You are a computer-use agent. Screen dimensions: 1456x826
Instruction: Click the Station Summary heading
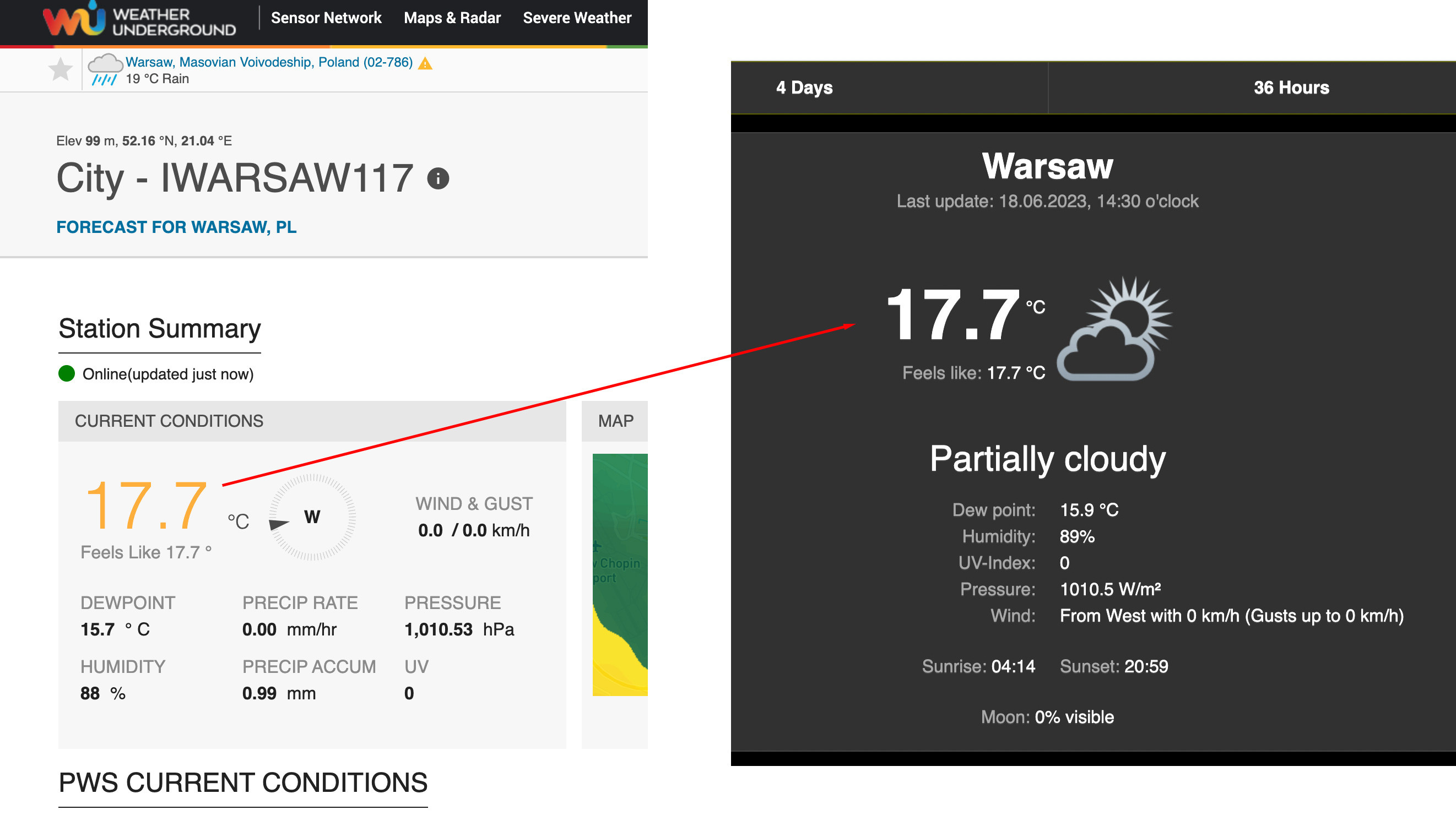(159, 328)
